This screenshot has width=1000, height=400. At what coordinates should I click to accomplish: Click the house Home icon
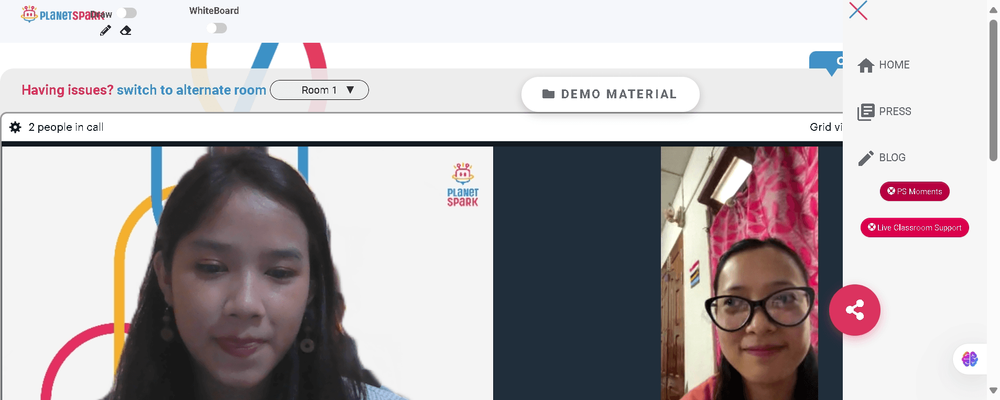pos(865,65)
